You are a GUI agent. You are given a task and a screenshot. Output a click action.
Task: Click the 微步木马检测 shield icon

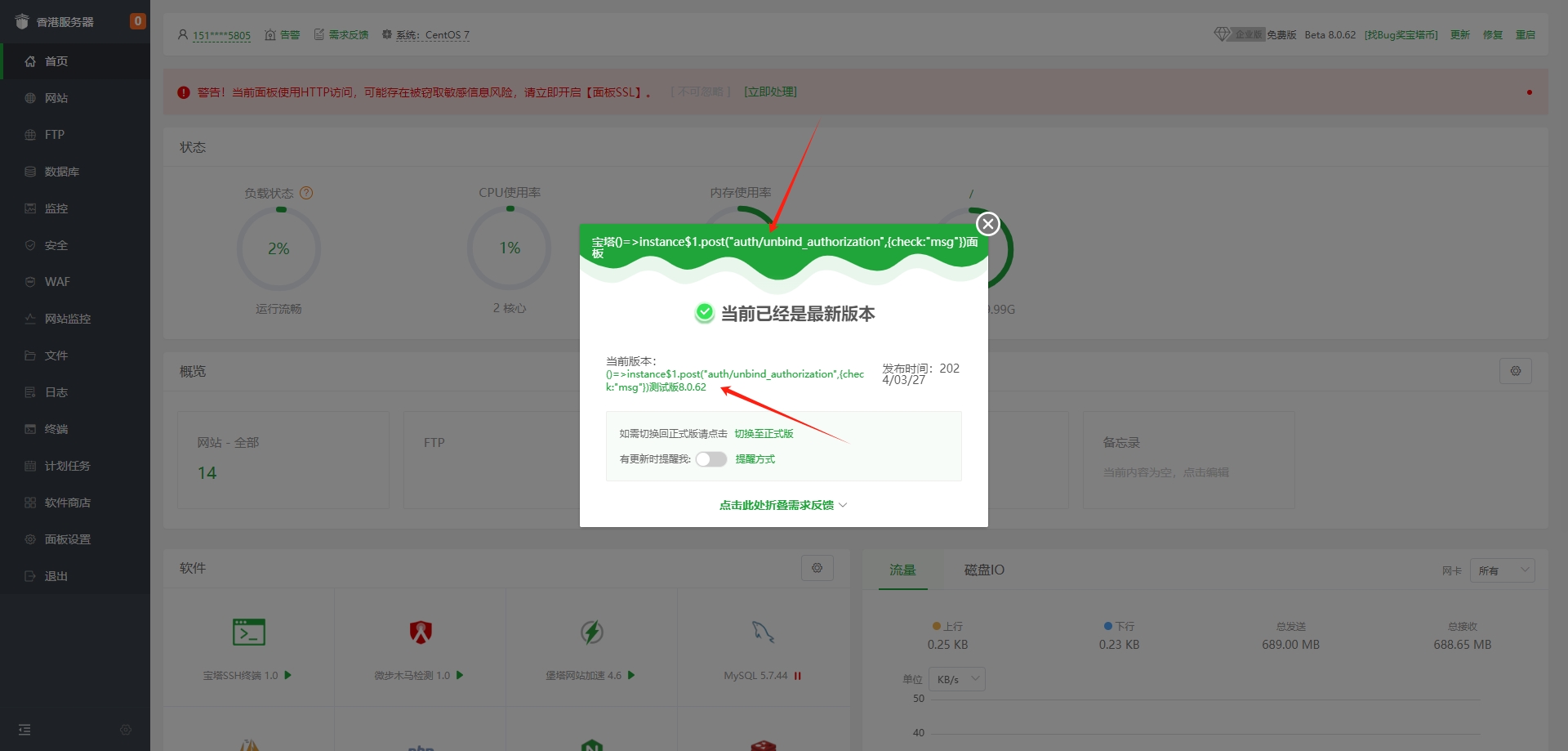tap(421, 632)
